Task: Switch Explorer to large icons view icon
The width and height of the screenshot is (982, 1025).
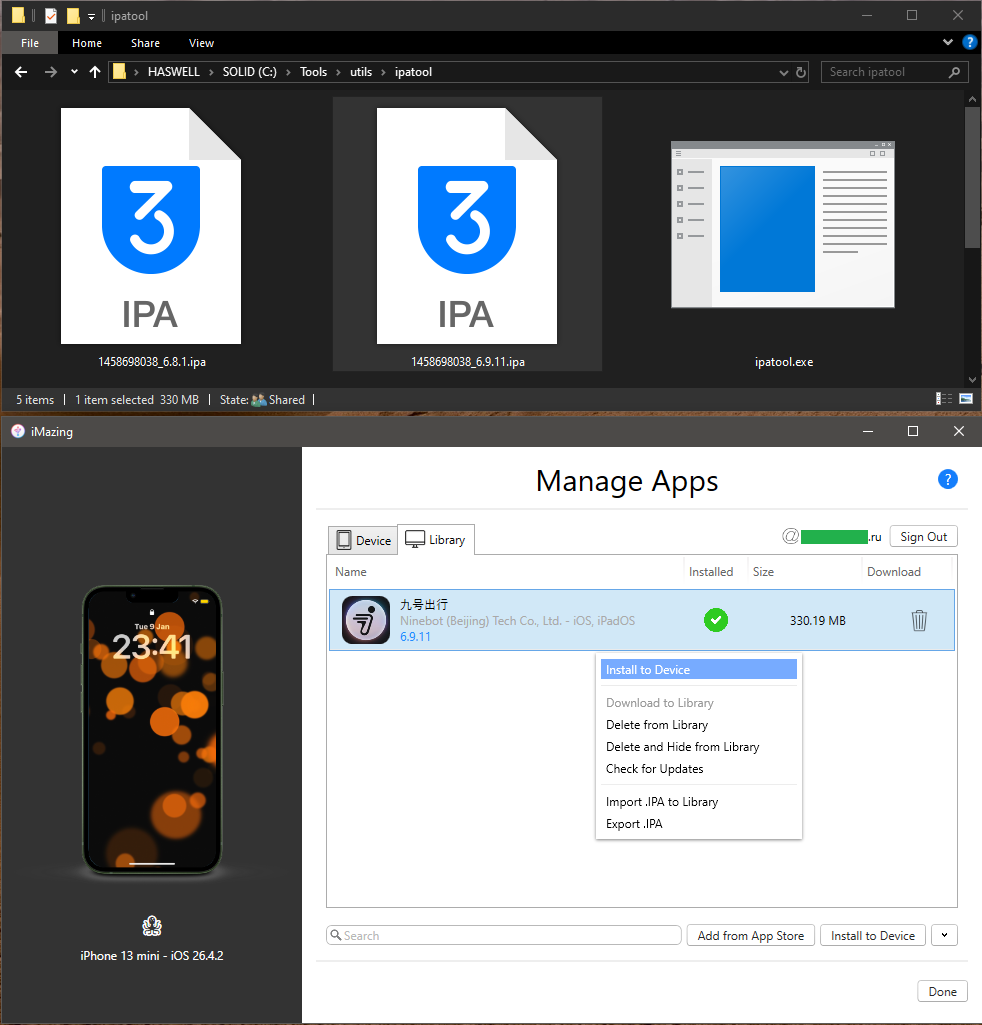Action: pyautogui.click(x=966, y=399)
